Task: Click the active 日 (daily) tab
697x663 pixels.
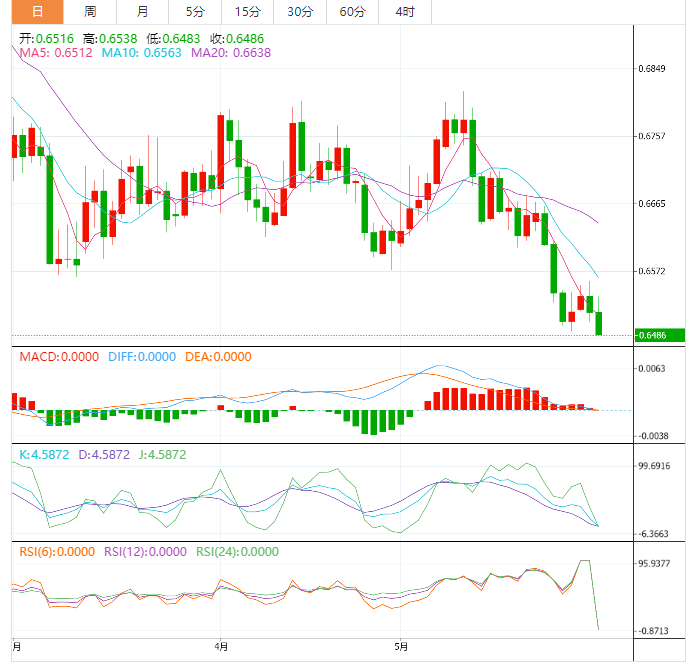Action: tap(37, 12)
